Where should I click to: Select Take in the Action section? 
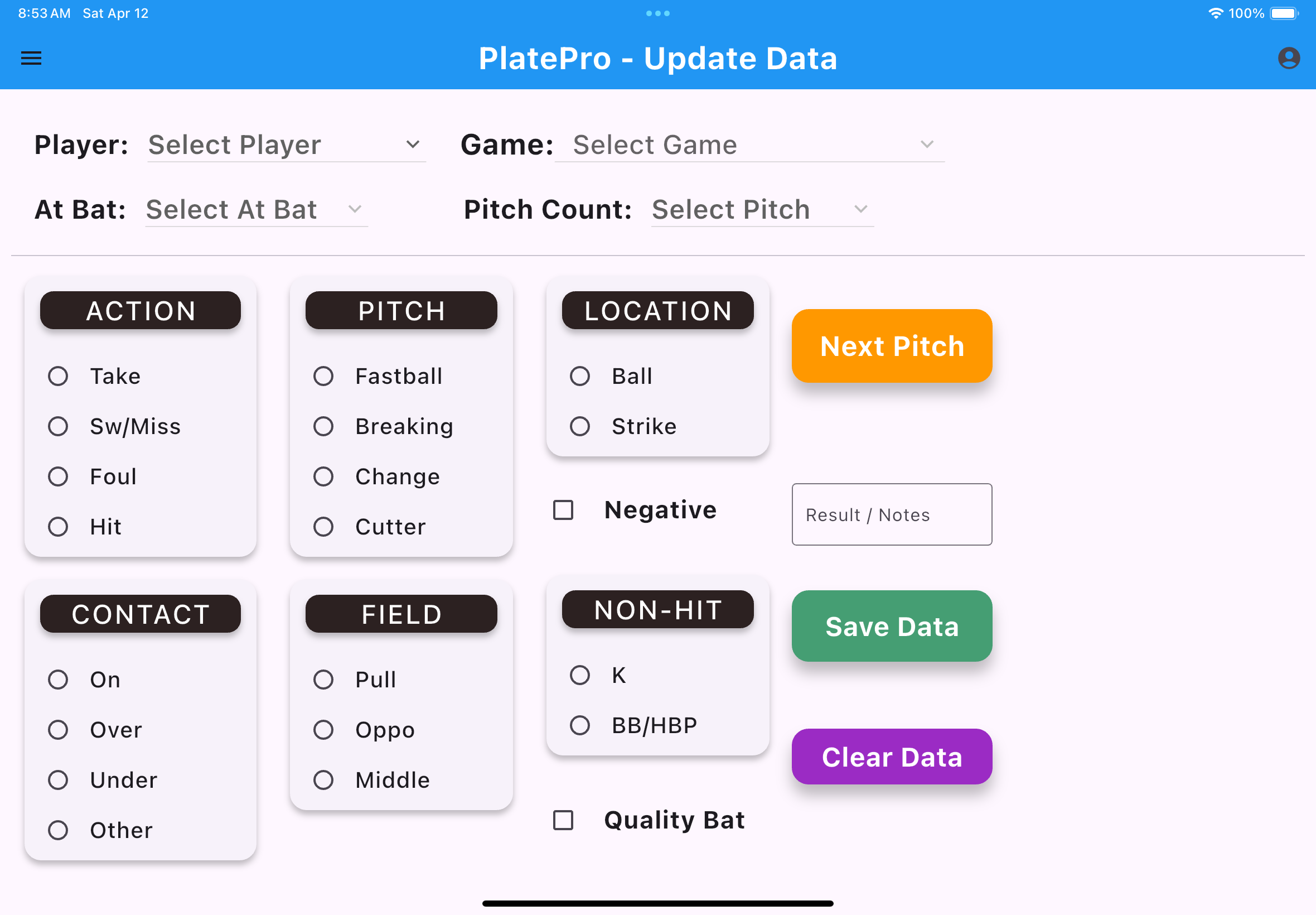click(x=57, y=376)
